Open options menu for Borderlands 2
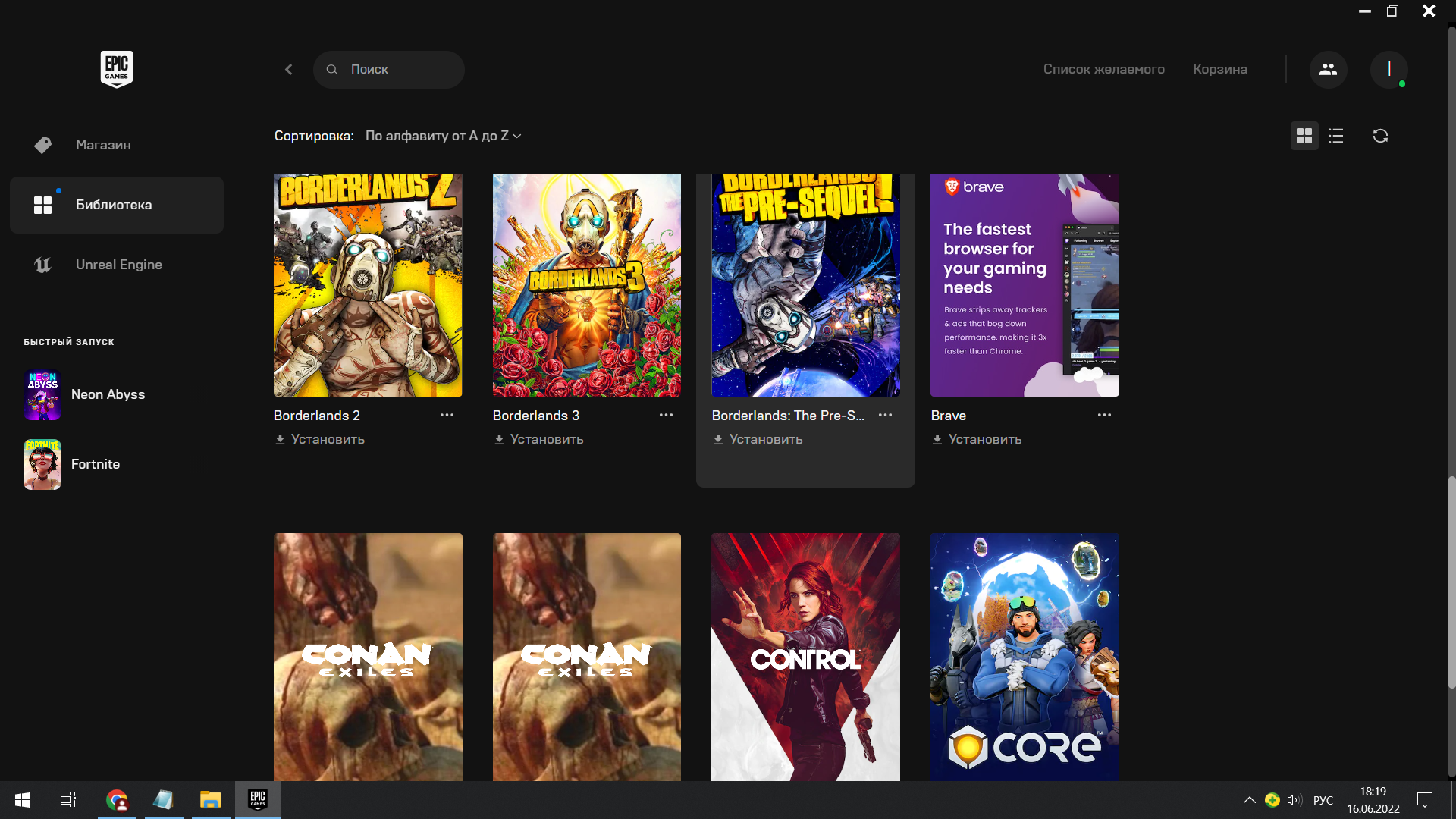The image size is (1456, 819). (x=447, y=415)
